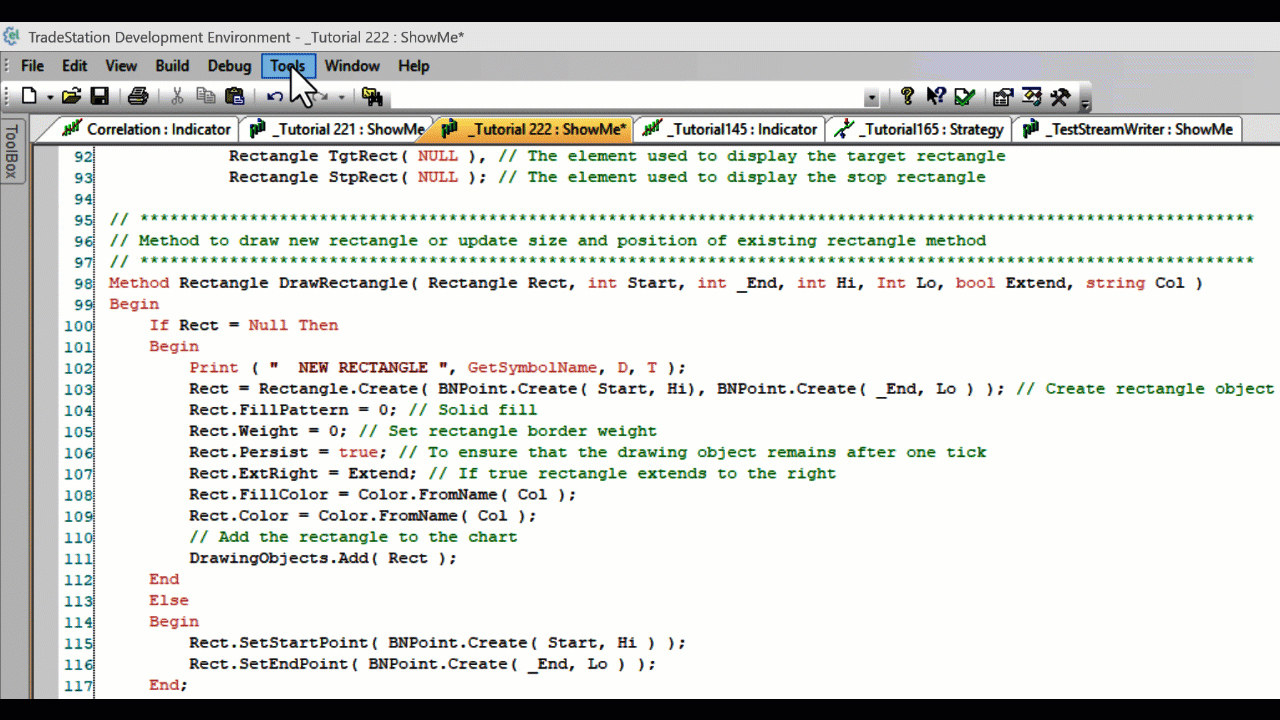Screen dimensions: 1280x720
Task: Open Find in Files binoculars icon
Action: (x=372, y=97)
